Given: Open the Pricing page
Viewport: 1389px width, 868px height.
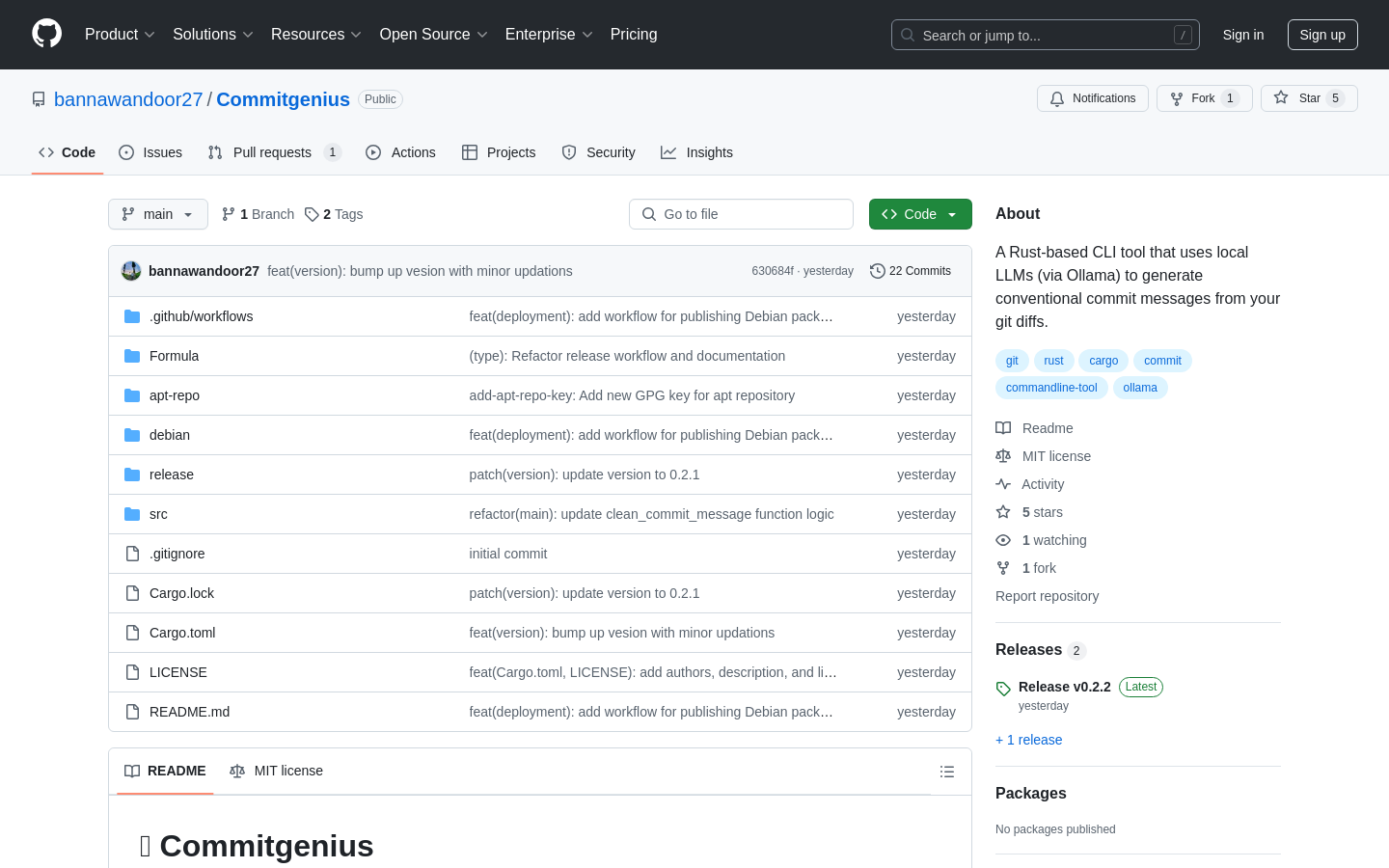Looking at the screenshot, I should pyautogui.click(x=634, y=35).
